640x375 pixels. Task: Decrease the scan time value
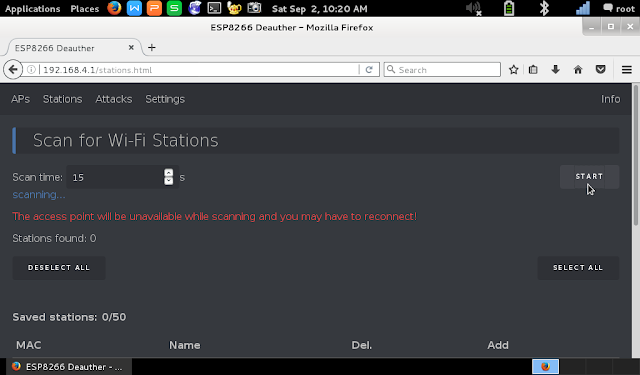169,181
